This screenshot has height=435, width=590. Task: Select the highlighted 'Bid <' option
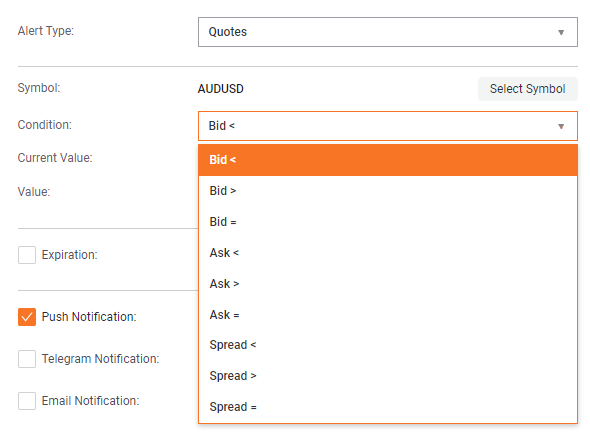388,160
